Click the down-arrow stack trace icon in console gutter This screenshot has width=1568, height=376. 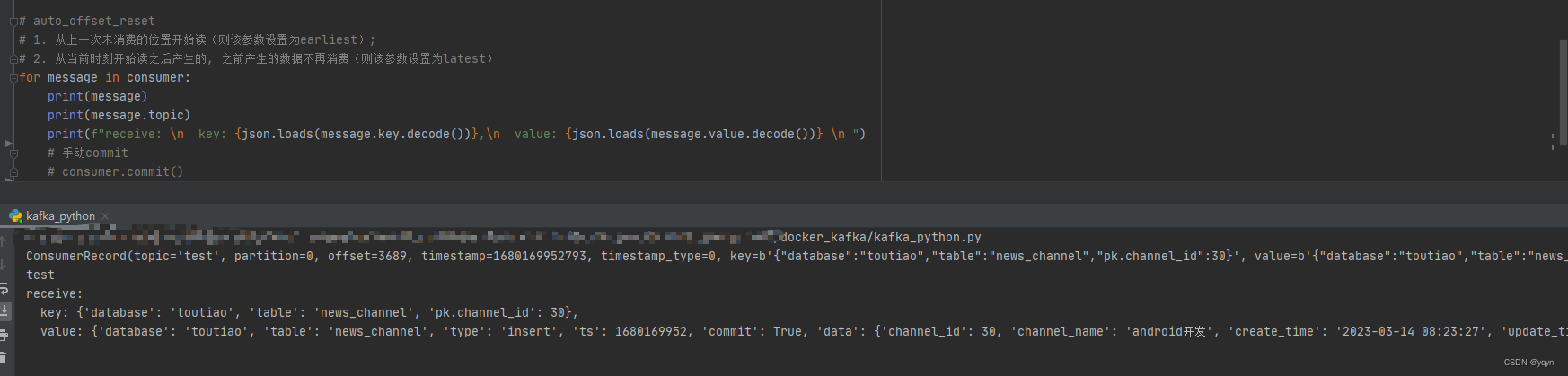(4, 265)
